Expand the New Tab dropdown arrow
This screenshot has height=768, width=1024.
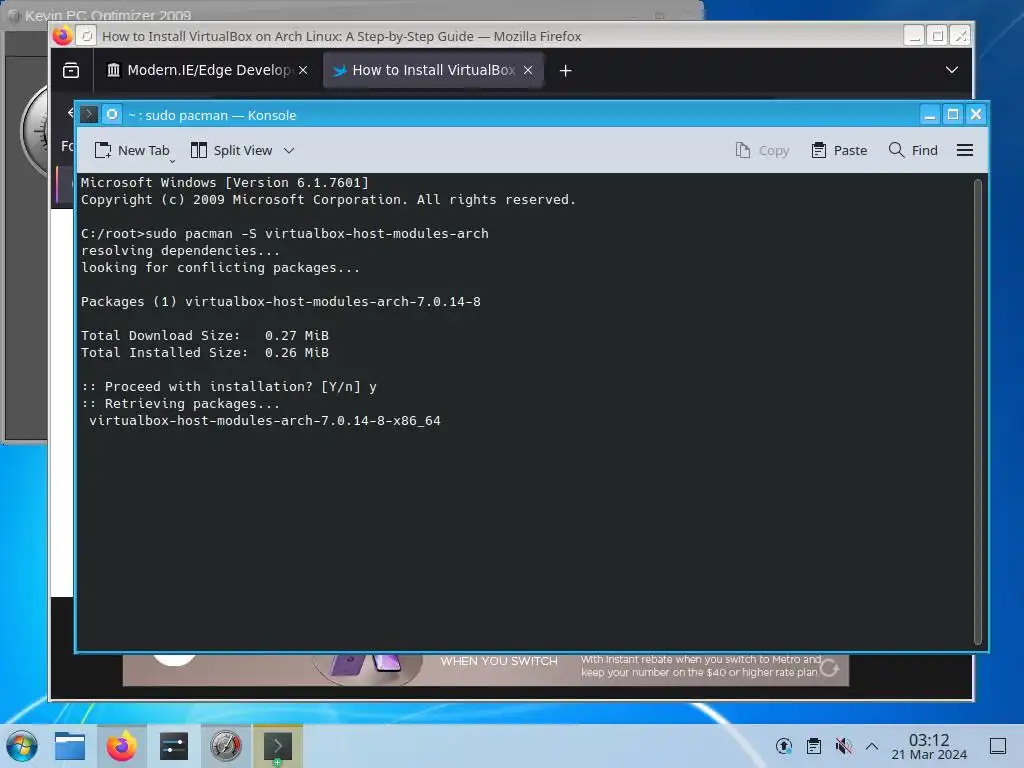coord(172,160)
